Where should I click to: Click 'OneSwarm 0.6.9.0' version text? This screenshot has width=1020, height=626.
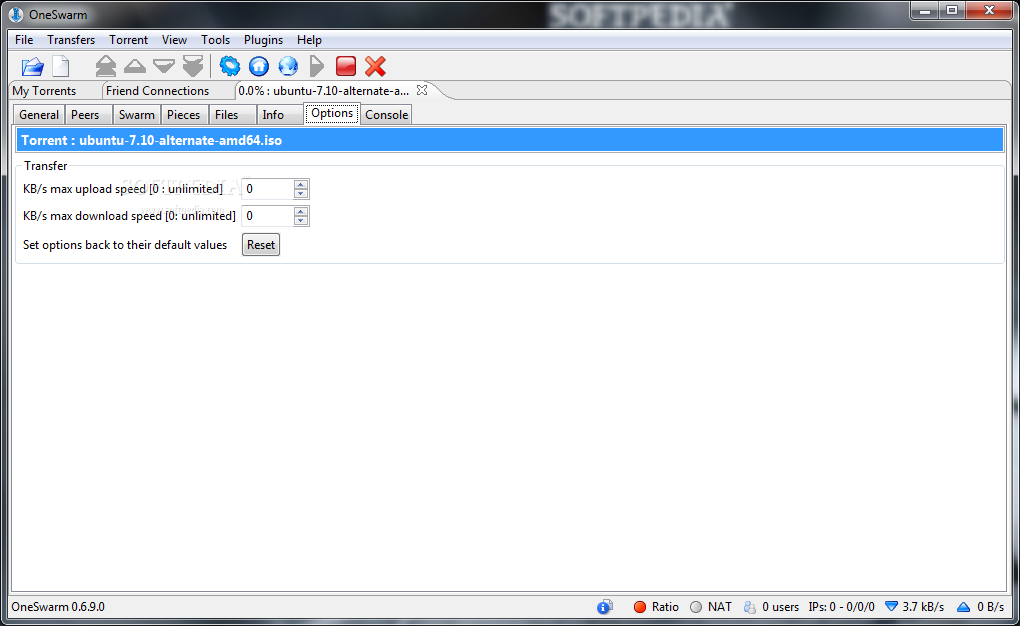coord(58,606)
